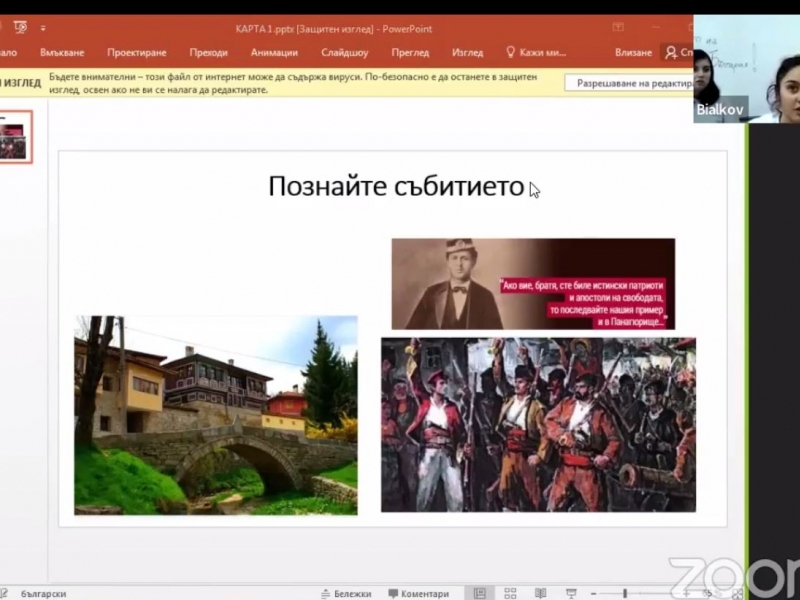Click the Кажи ми search box

[x=536, y=53]
